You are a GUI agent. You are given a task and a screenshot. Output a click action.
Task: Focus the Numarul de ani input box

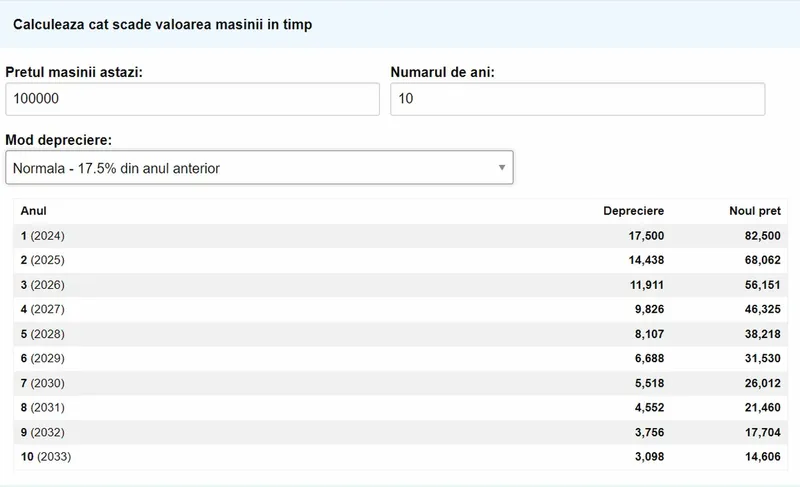578,99
